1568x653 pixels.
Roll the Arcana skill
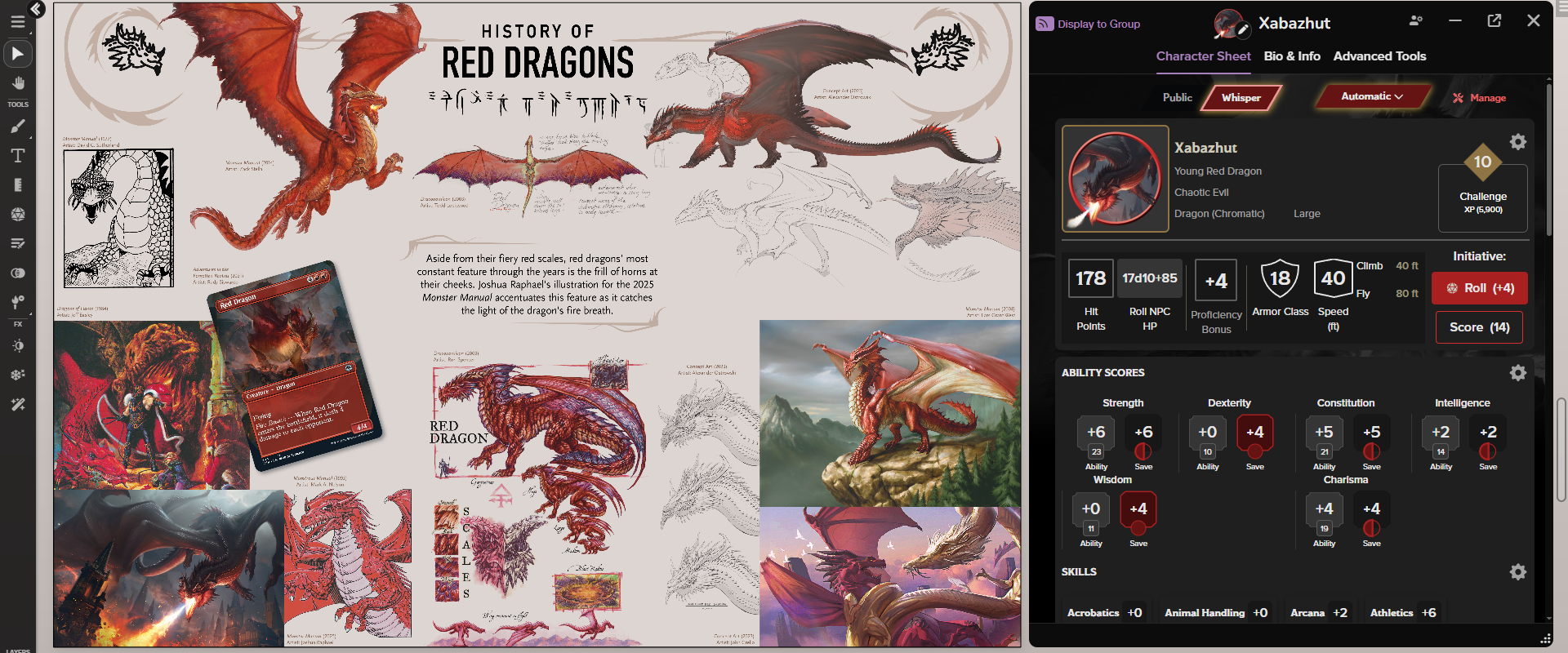(1319, 613)
